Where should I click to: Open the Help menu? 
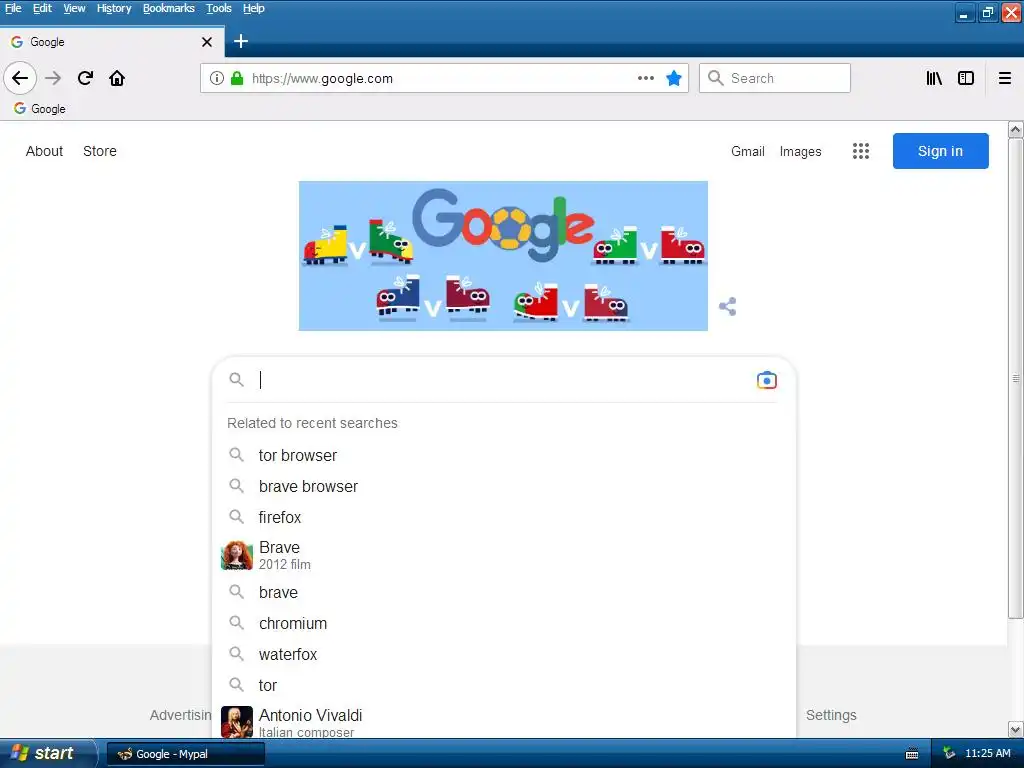click(x=253, y=8)
